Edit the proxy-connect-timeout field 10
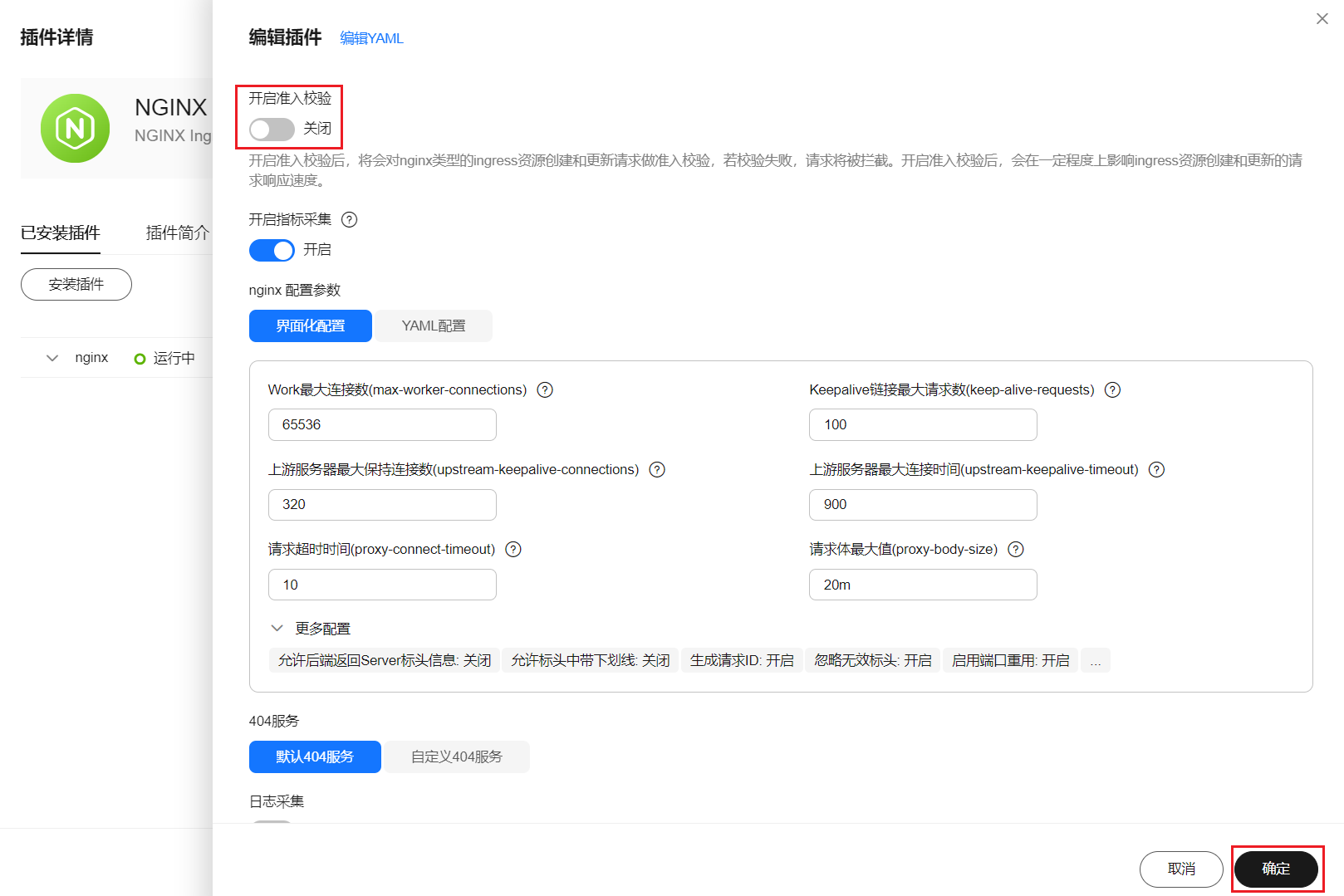The width and height of the screenshot is (1344, 896). (382, 585)
